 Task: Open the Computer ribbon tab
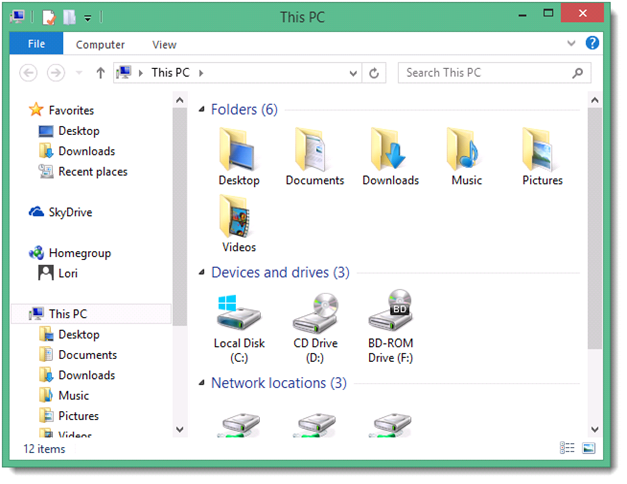tap(100, 44)
